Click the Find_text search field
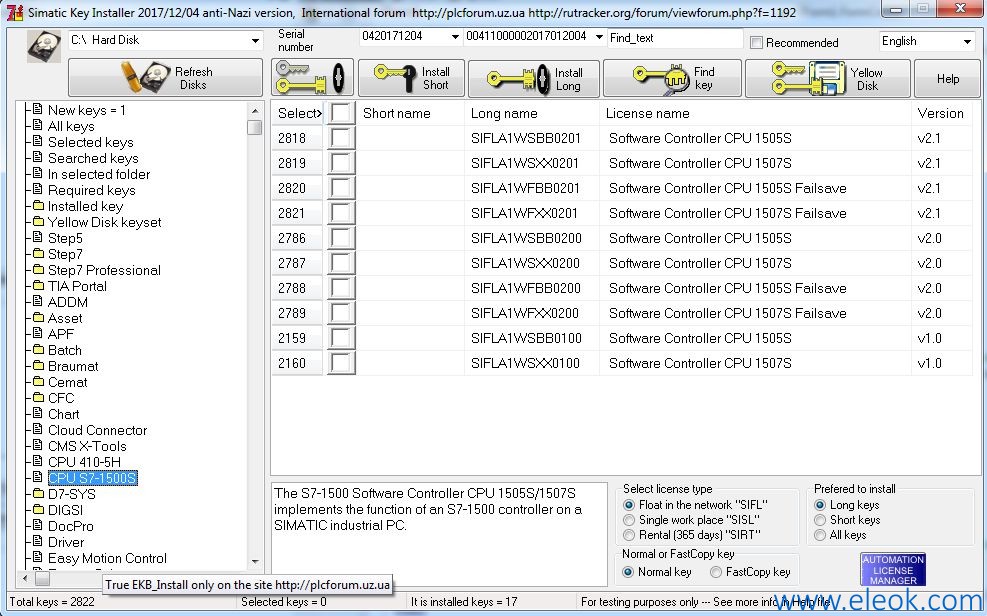Screen dimensions: 987x616 (675, 38)
